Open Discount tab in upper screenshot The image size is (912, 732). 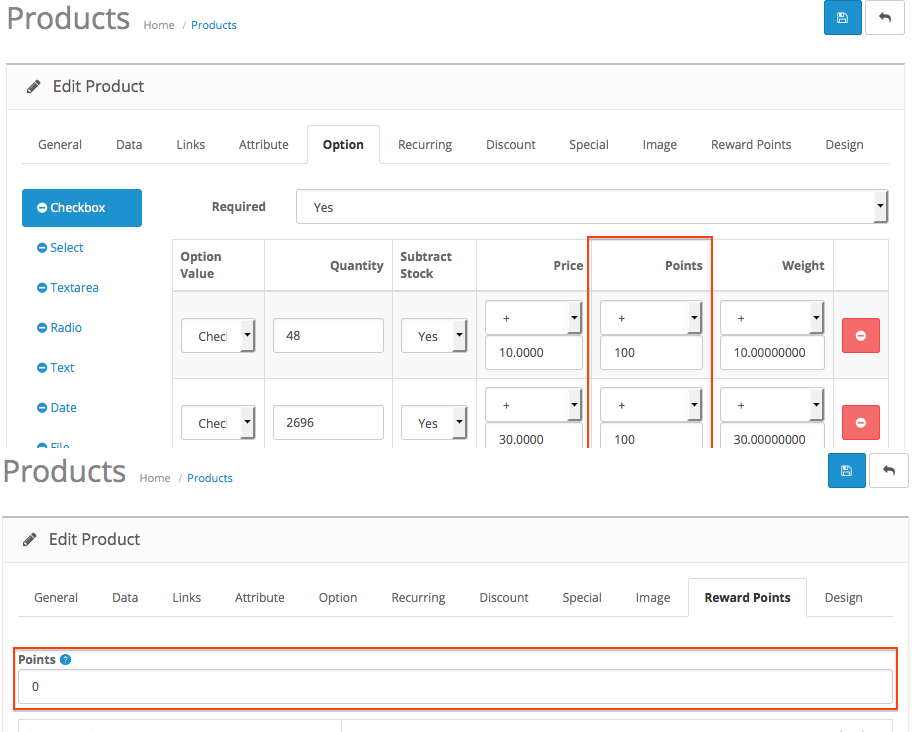click(x=511, y=145)
